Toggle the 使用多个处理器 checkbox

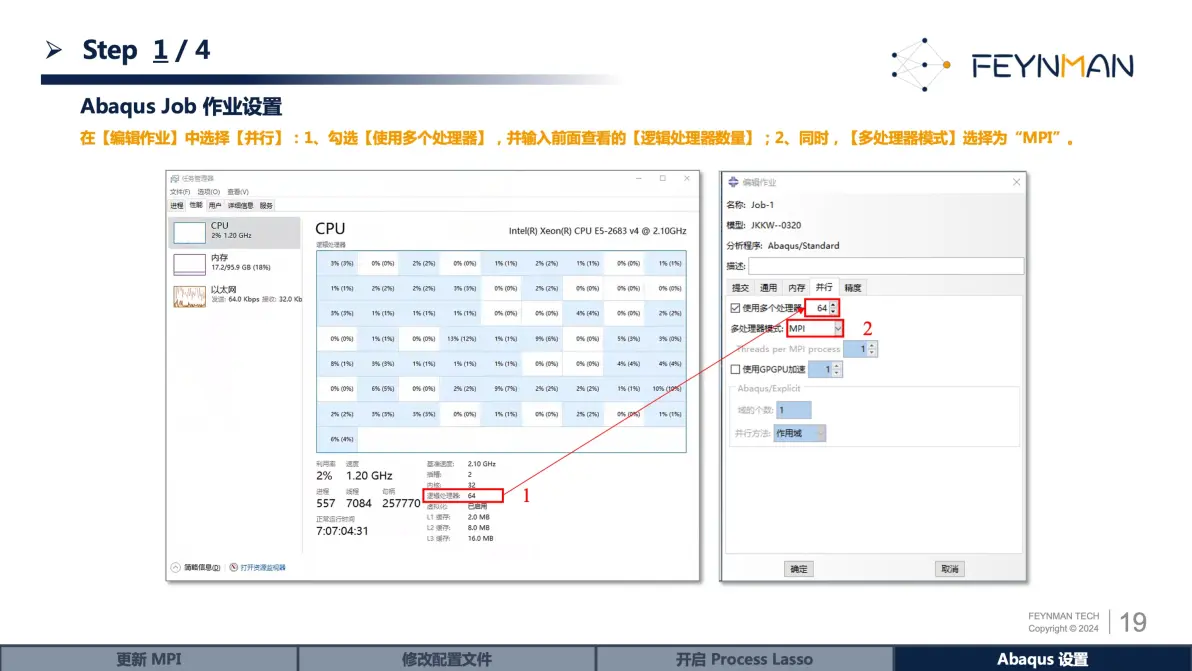pyautogui.click(x=735, y=308)
